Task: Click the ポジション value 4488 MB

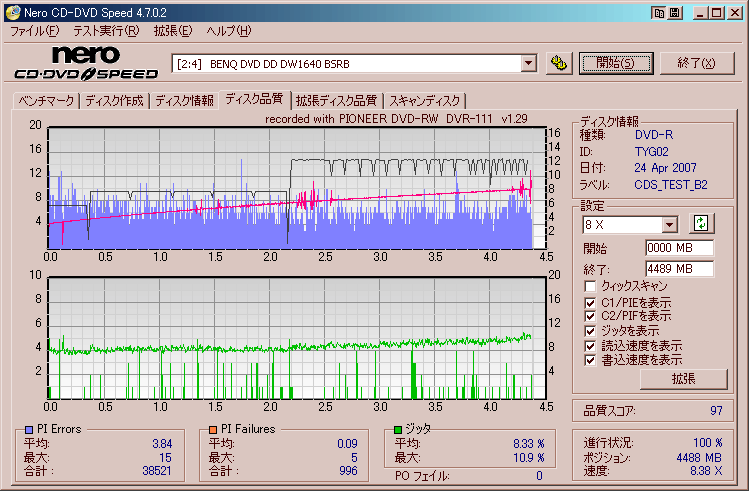Action: coord(699,458)
